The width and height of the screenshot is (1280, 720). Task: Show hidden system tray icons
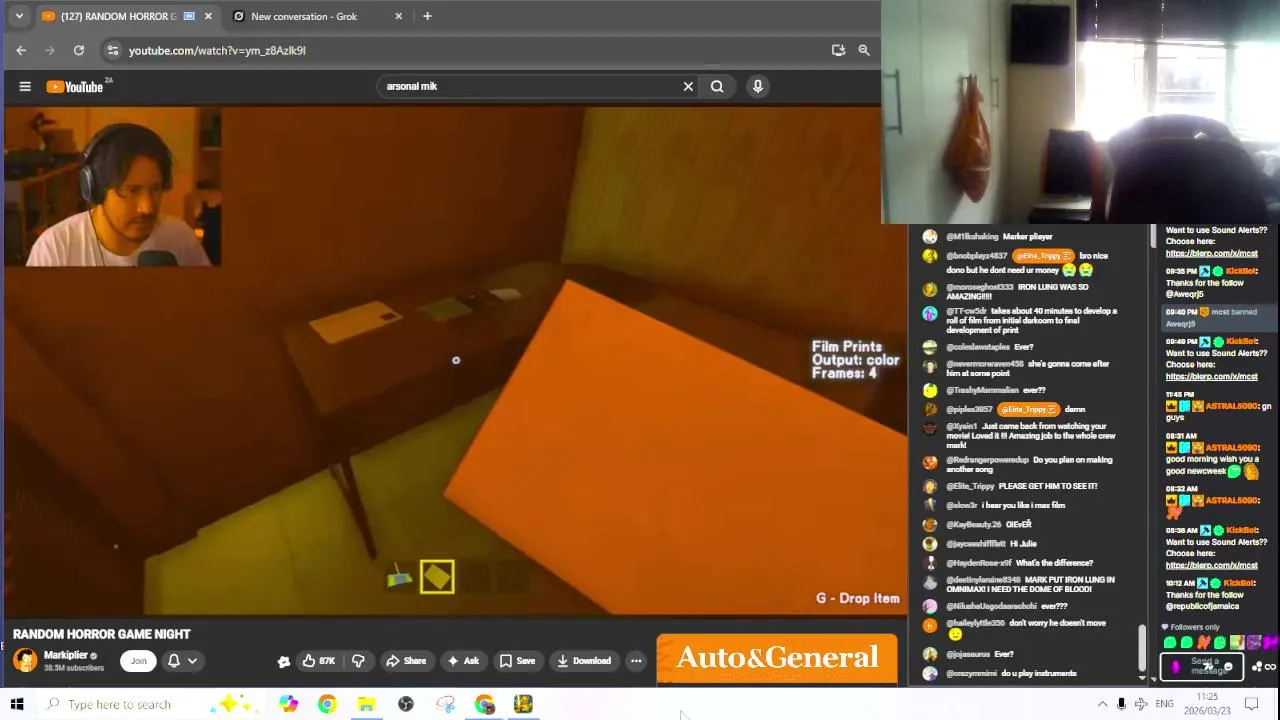pyautogui.click(x=1102, y=704)
